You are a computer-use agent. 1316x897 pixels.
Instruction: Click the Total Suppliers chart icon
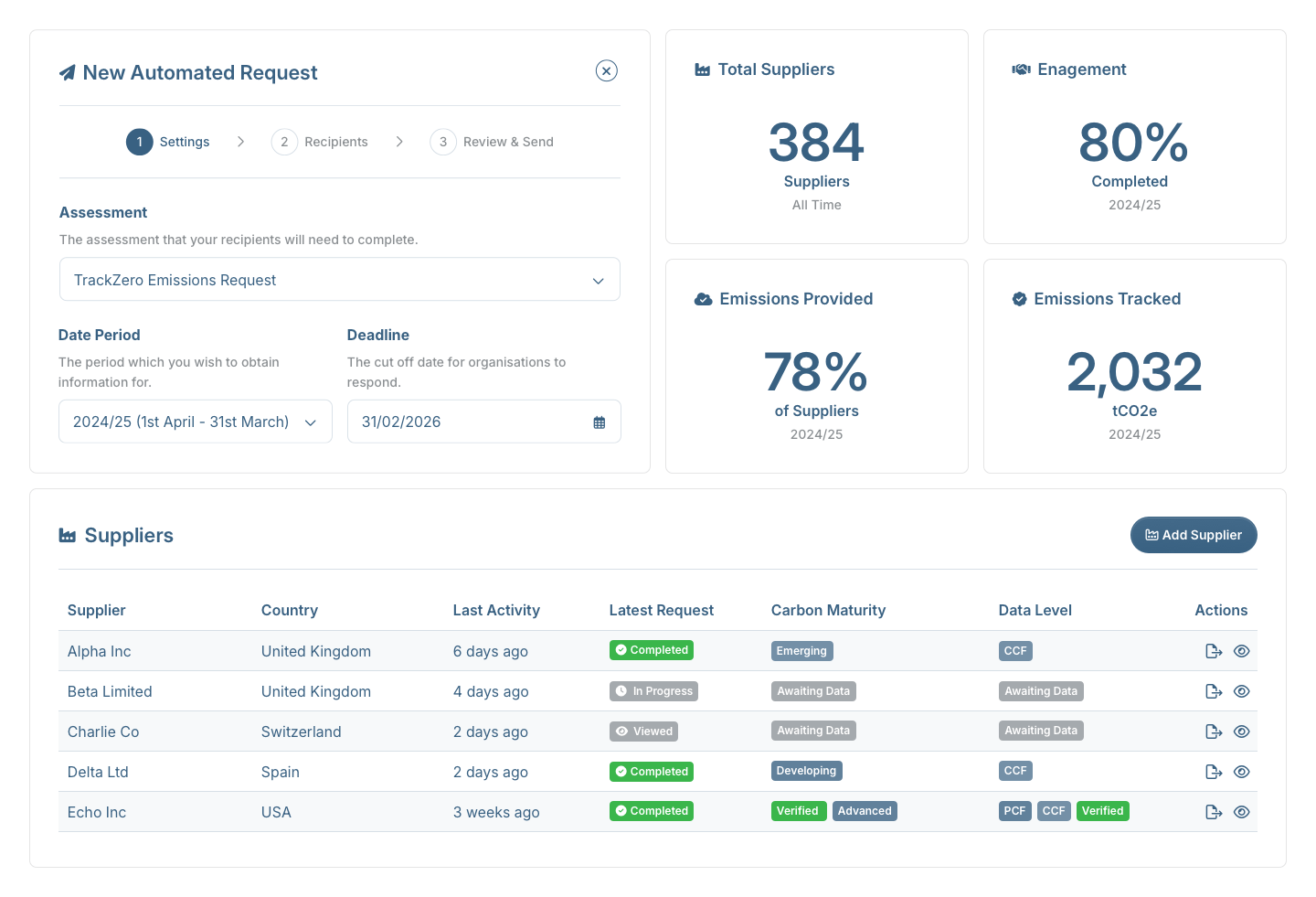coord(702,69)
